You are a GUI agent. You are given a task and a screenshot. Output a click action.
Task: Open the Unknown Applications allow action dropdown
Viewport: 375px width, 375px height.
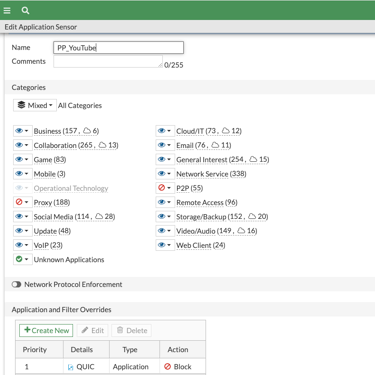point(22,259)
